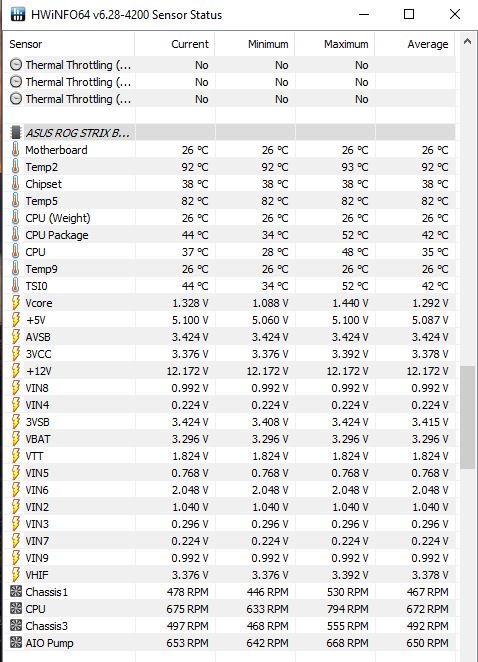Select the CPU fan RPM icon
Screen dimensions: 478x662
(x=16, y=609)
